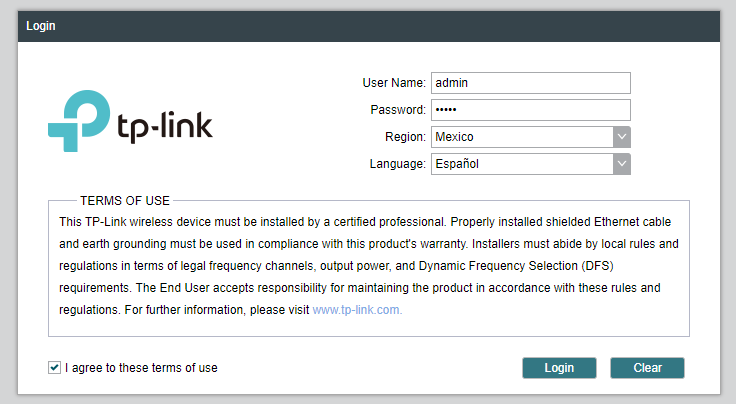Toggle the terms of use agreement checkbox

[x=54, y=367]
